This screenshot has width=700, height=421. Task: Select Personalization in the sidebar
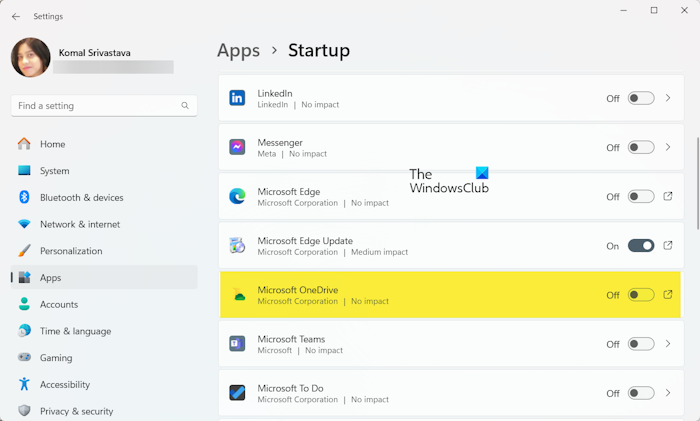[71, 251]
